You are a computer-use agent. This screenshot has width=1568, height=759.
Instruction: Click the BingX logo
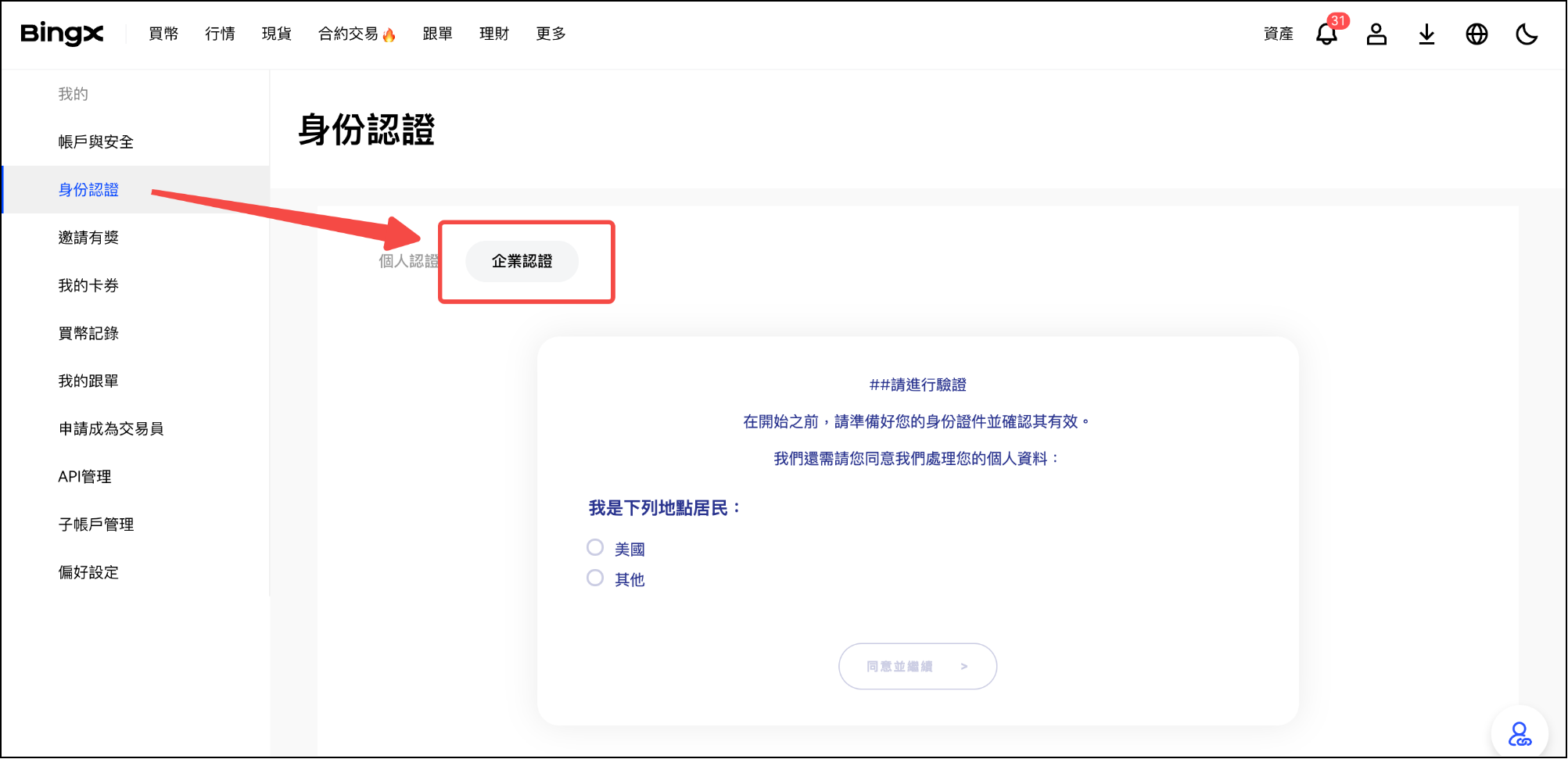click(x=62, y=34)
